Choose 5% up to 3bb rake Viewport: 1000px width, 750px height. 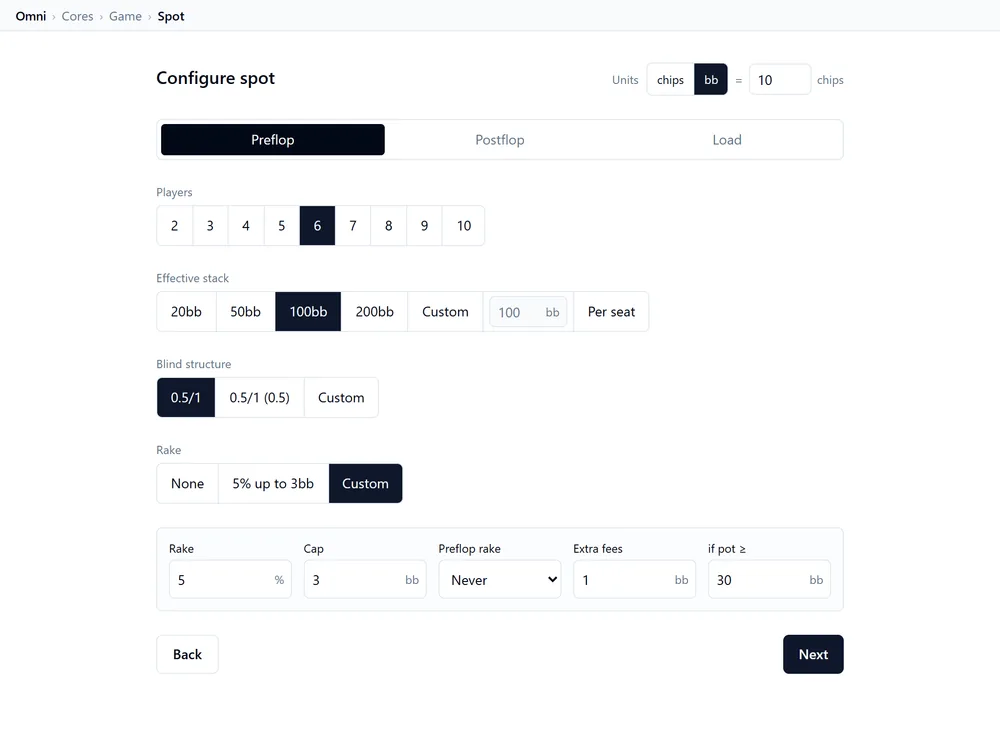point(273,483)
